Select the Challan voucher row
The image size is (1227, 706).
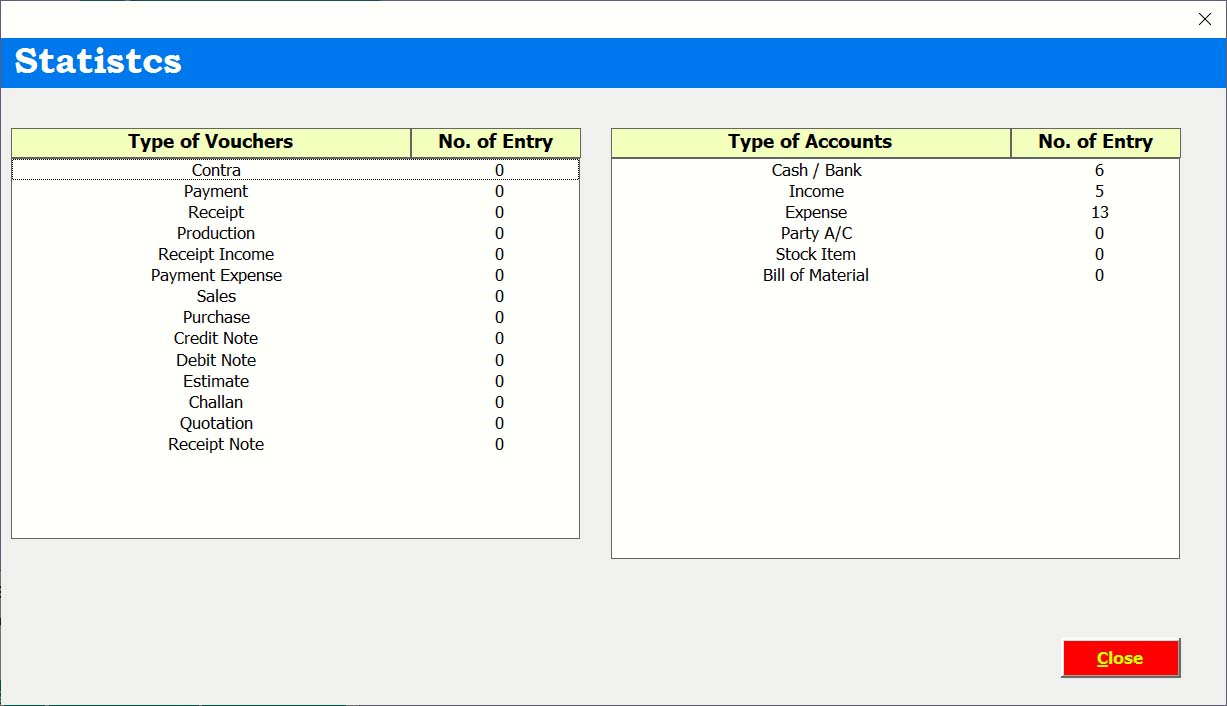(216, 403)
